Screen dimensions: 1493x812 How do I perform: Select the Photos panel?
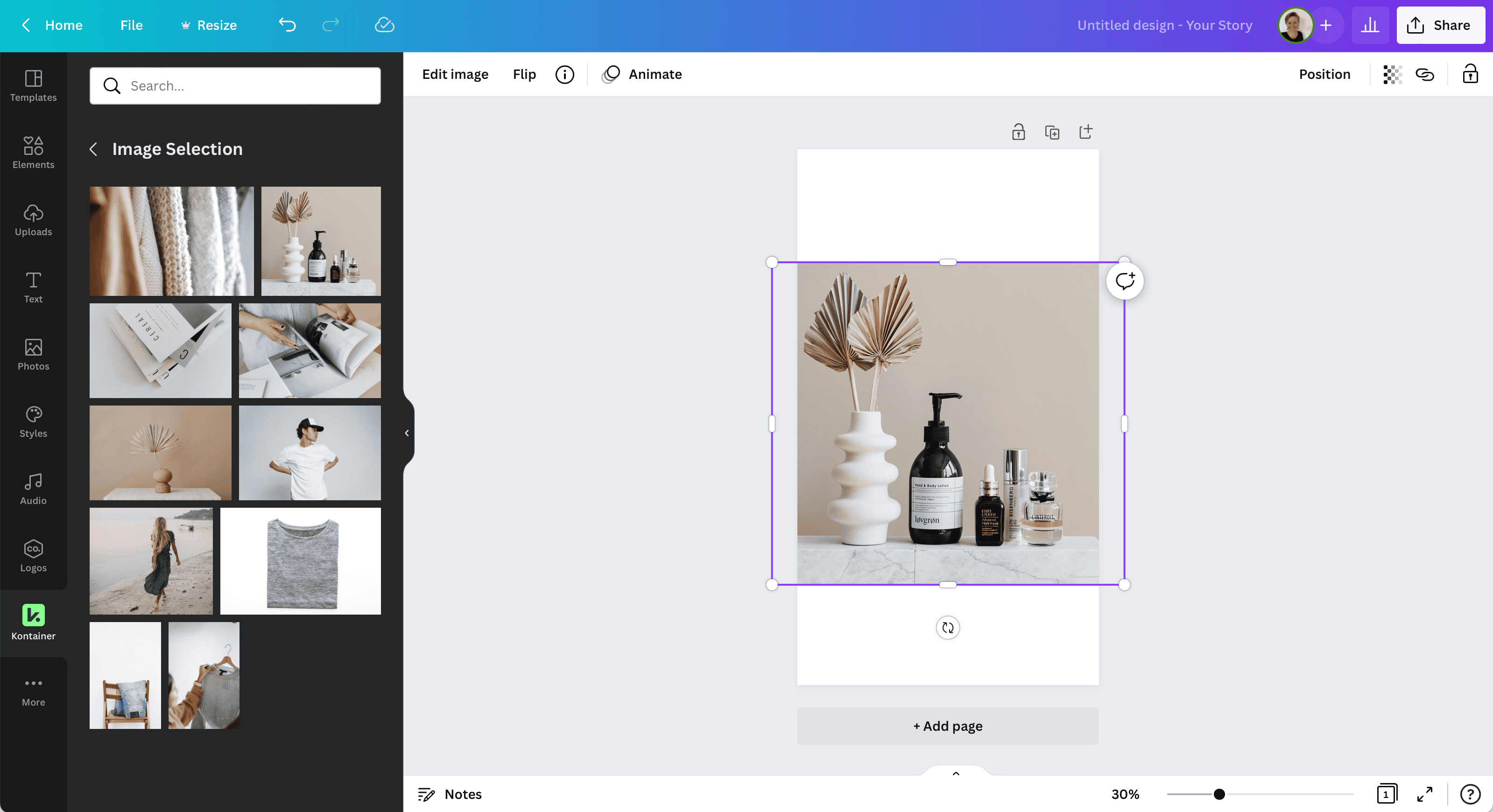point(33,354)
